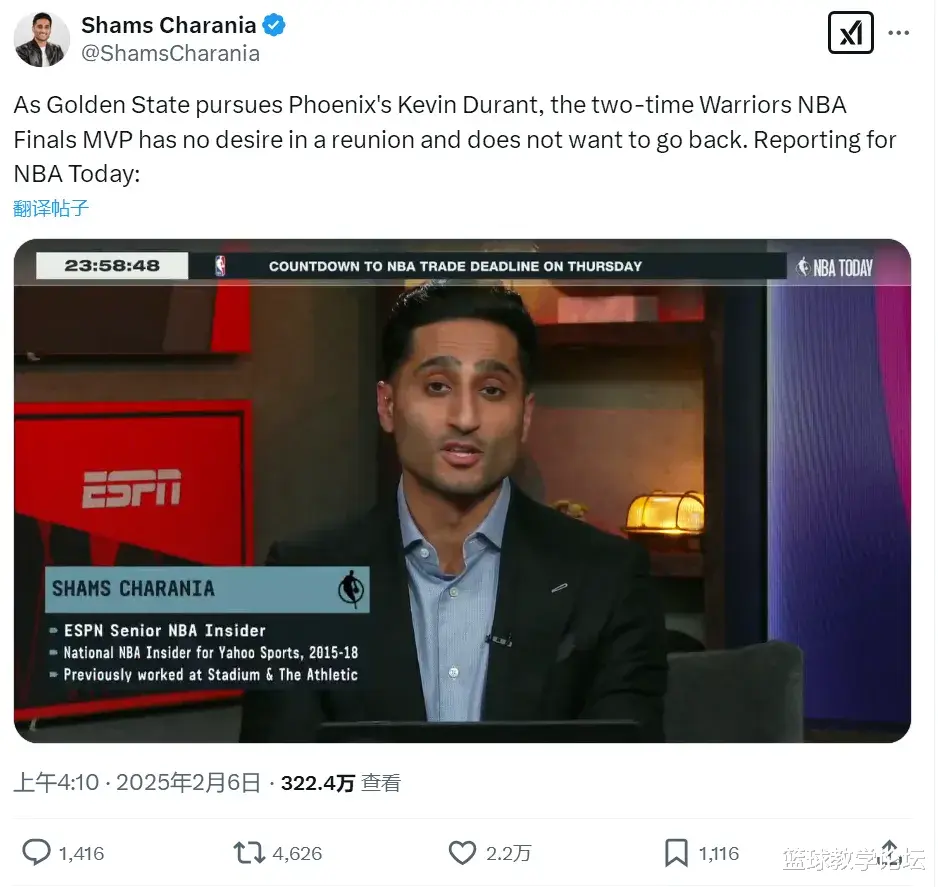This screenshot has width=938, height=887.
Task: Open the 1,416 replies count
Action: point(81,854)
